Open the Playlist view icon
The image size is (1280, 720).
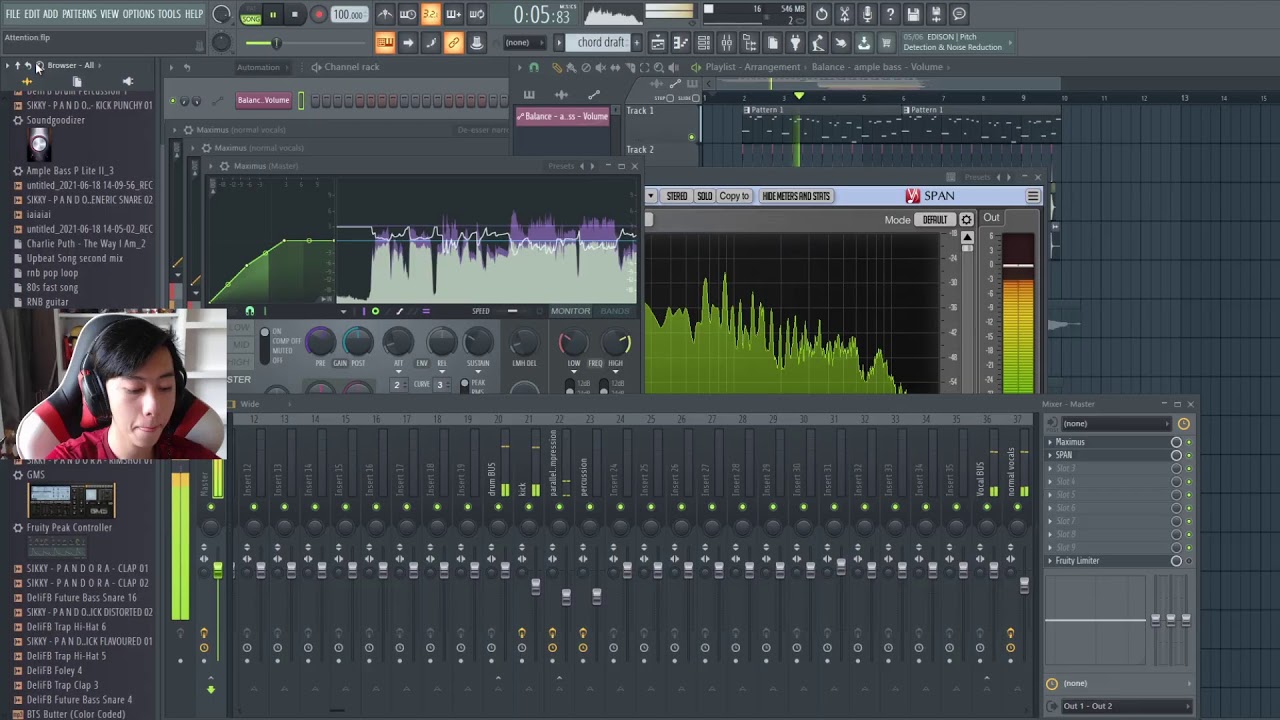coord(658,43)
